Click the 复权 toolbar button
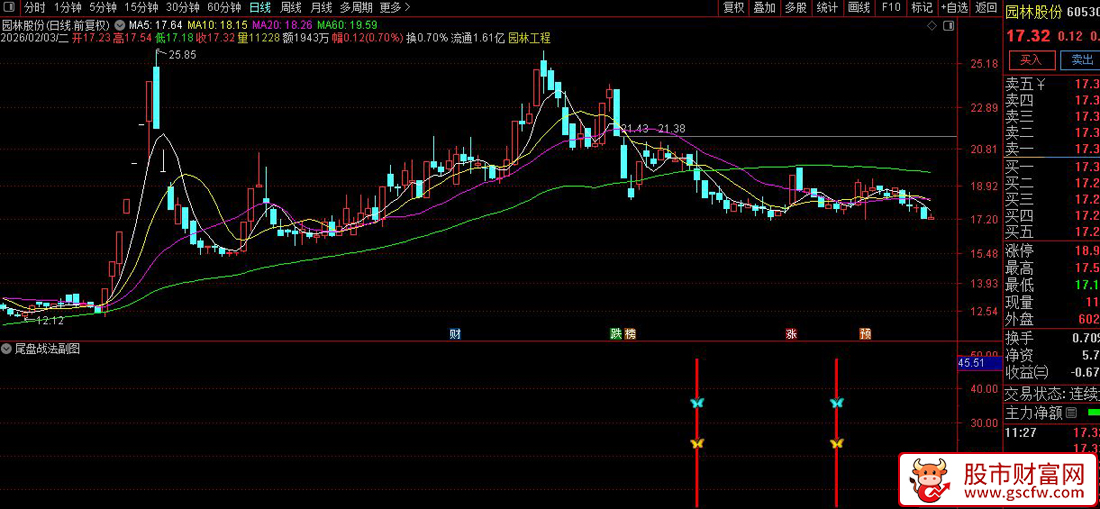 (734, 8)
